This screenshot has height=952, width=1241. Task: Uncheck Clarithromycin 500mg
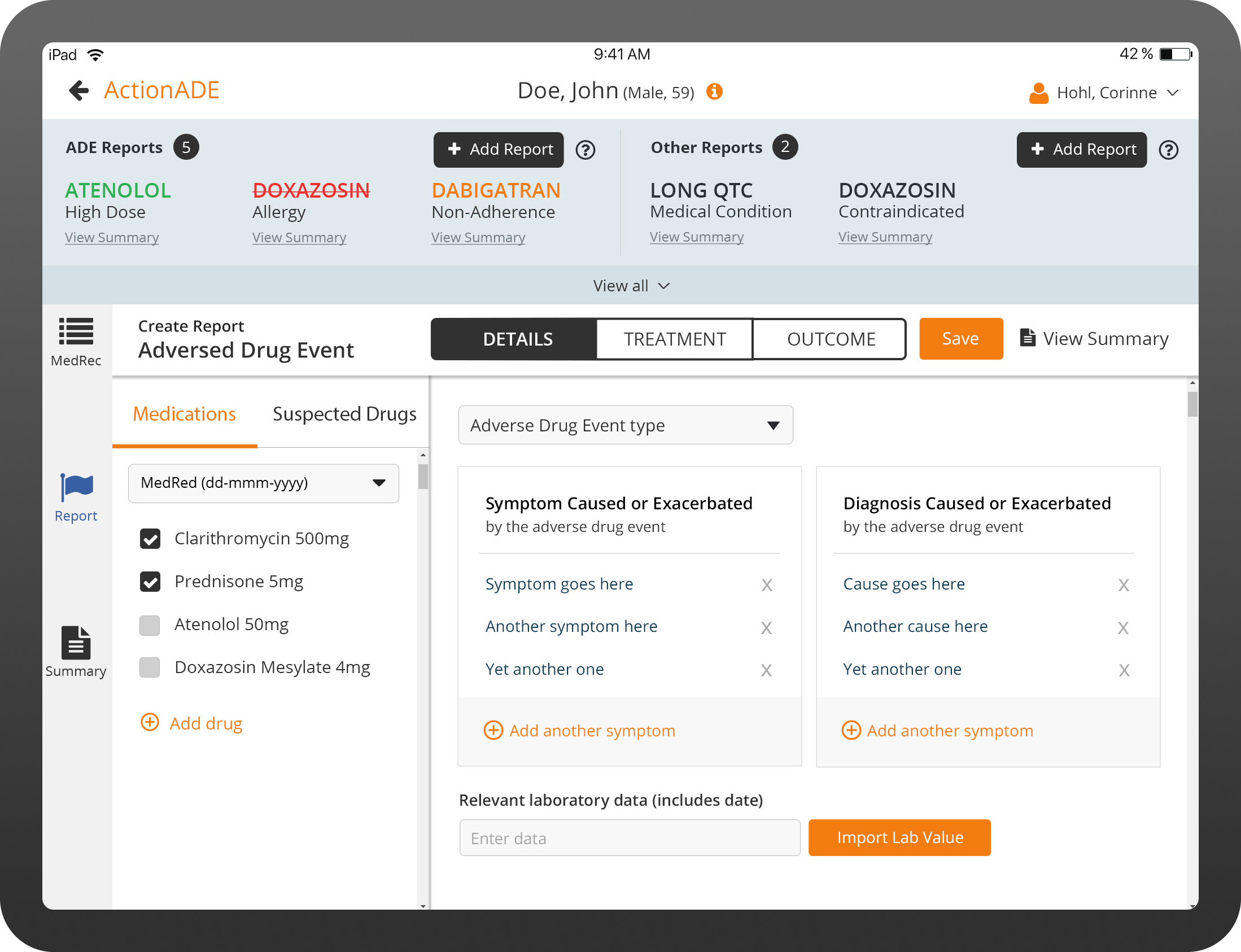[150, 538]
